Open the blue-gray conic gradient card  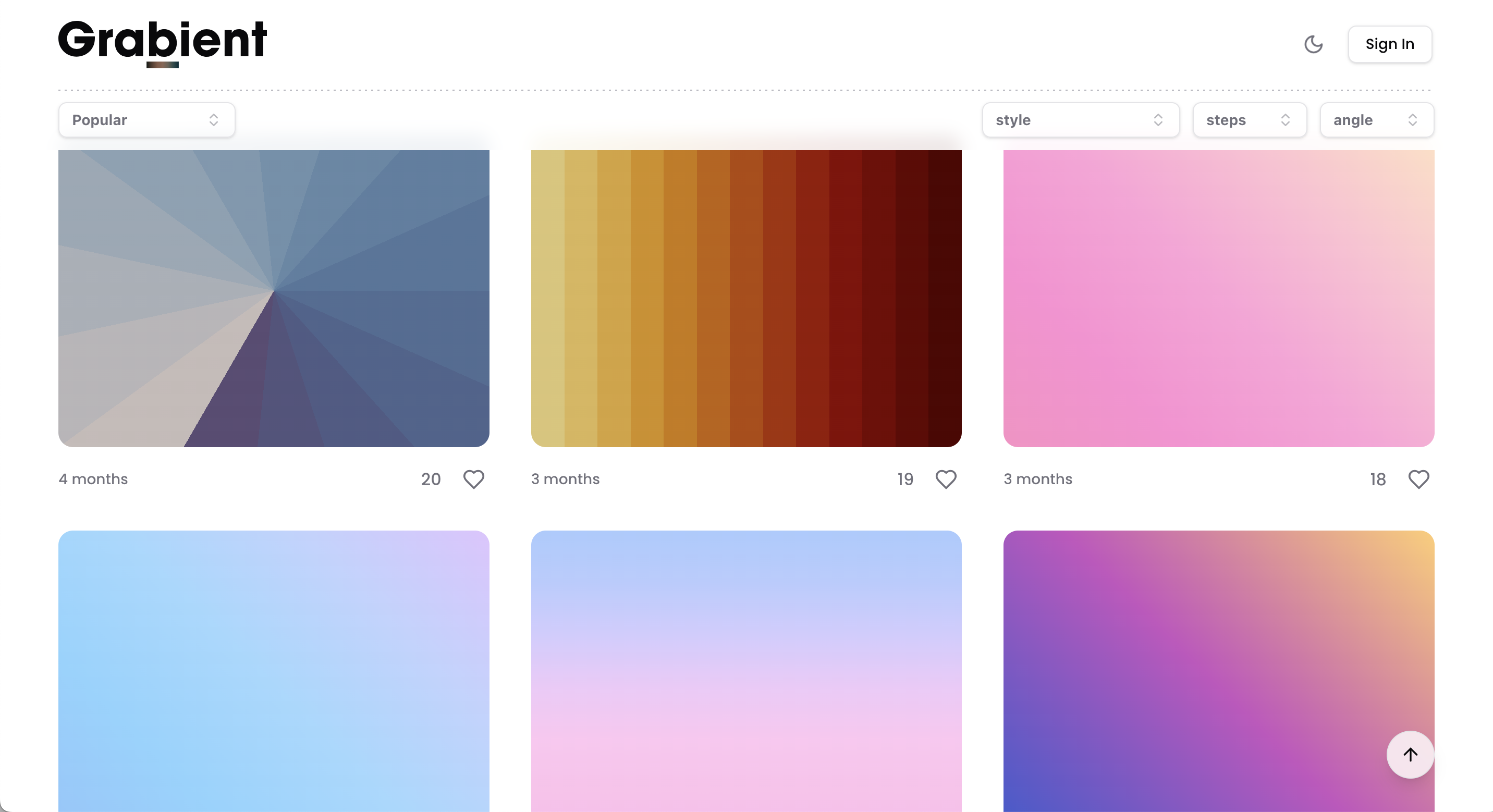[274, 298]
